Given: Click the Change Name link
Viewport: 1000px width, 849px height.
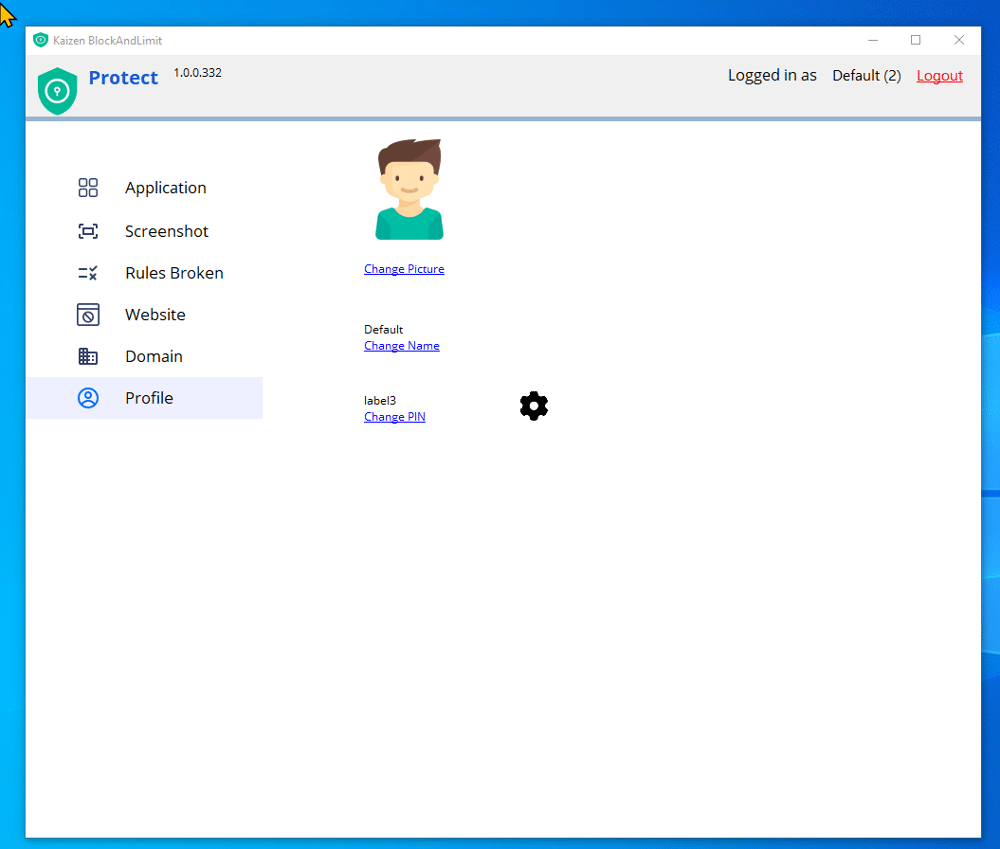Looking at the screenshot, I should coord(401,346).
